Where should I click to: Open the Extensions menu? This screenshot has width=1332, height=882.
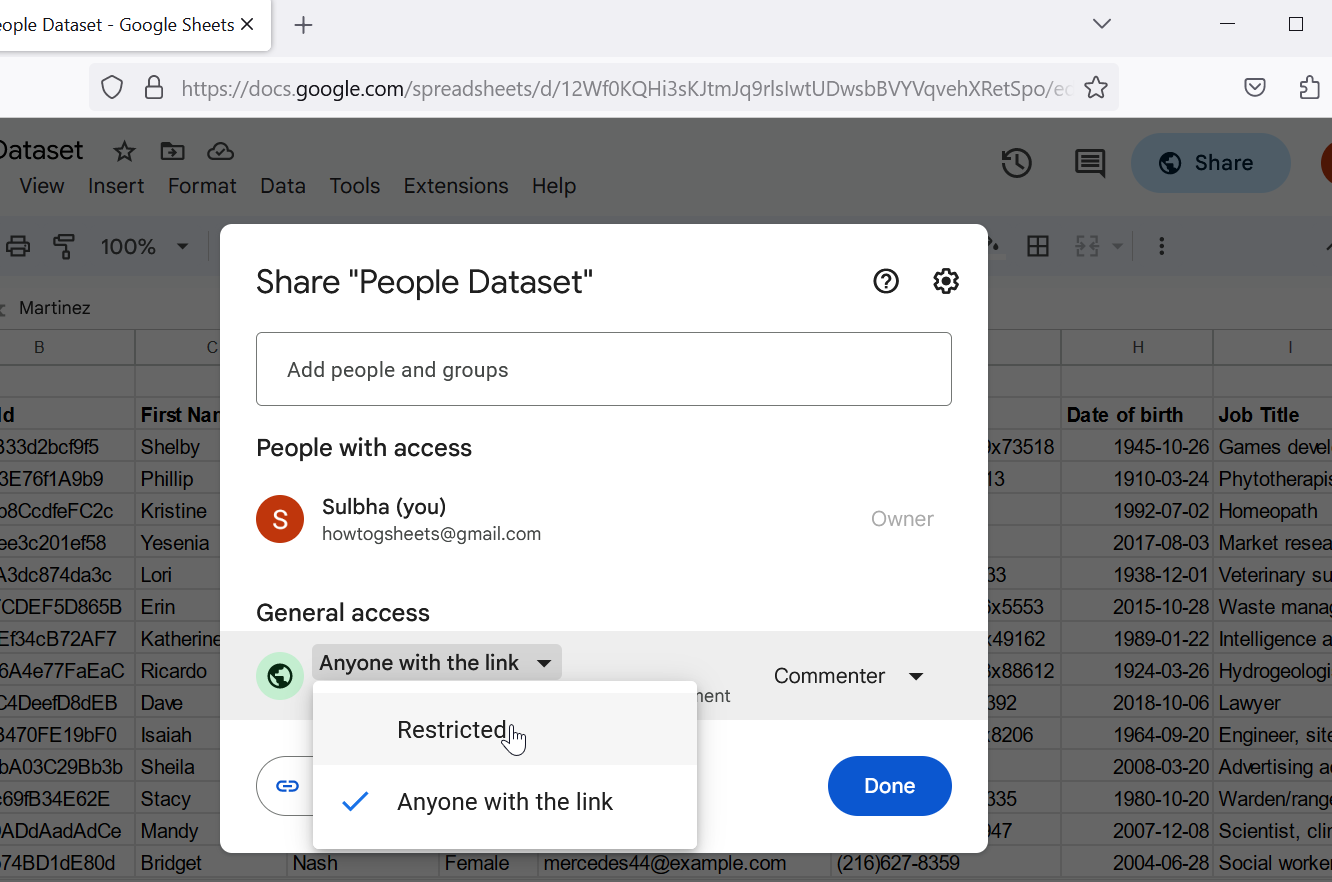pyautogui.click(x=456, y=186)
